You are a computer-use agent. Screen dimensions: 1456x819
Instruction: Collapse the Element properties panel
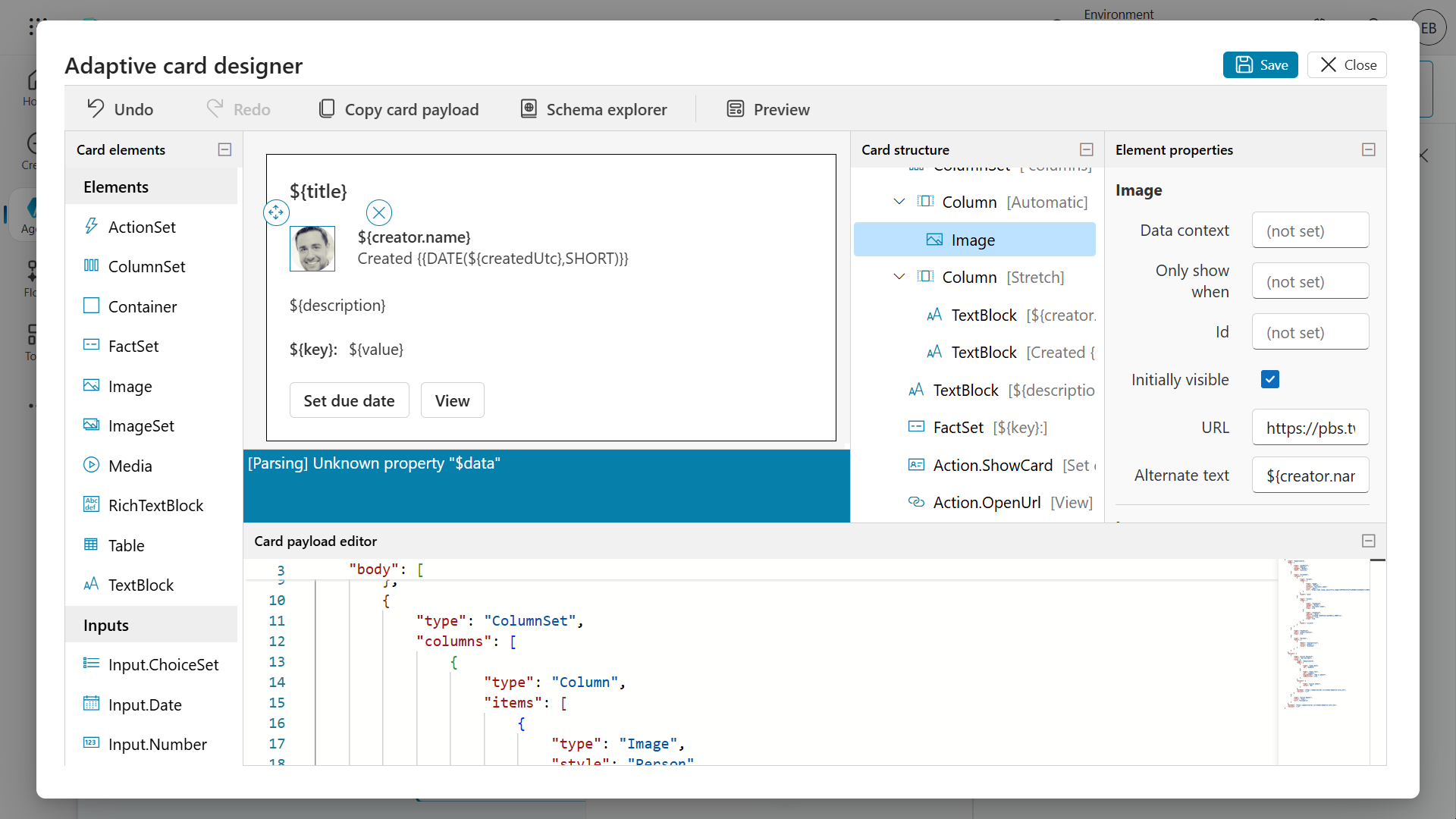click(1369, 149)
